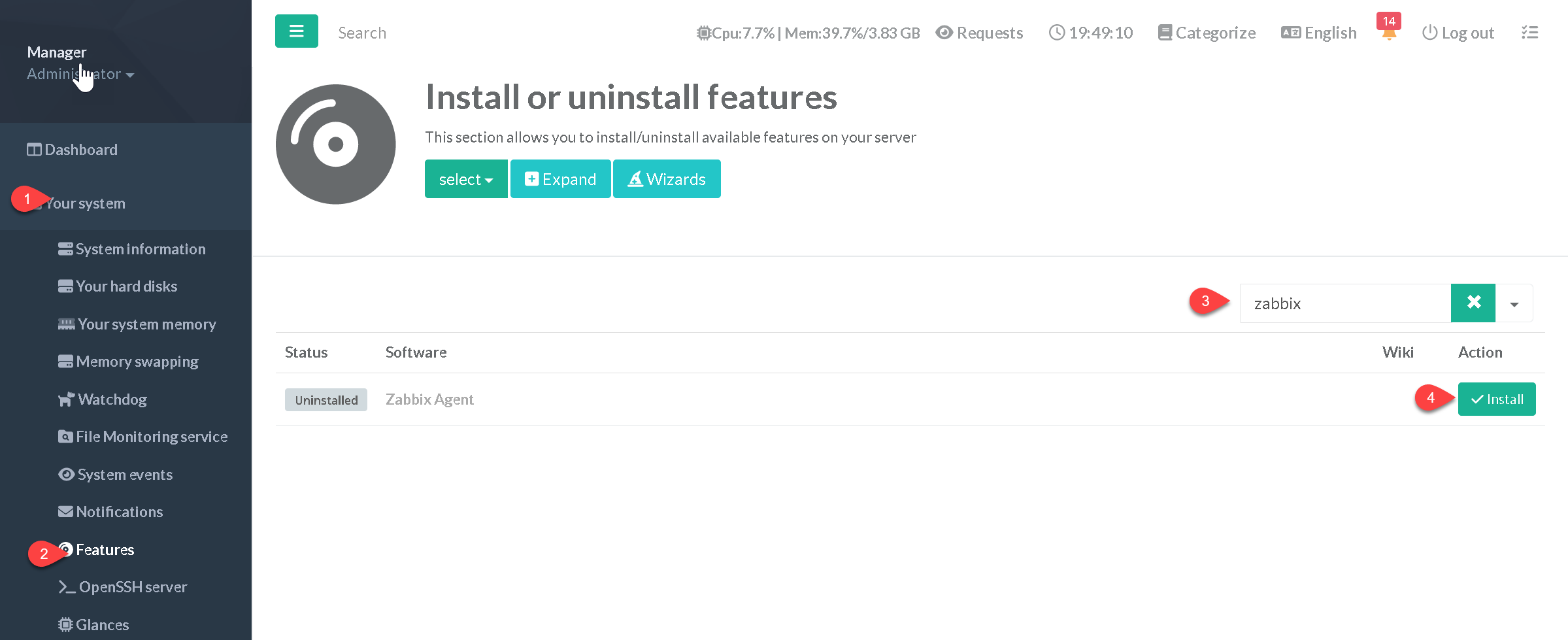Image resolution: width=1568 pixels, height=640 pixels.
Task: Click the Log out power icon
Action: (1429, 33)
